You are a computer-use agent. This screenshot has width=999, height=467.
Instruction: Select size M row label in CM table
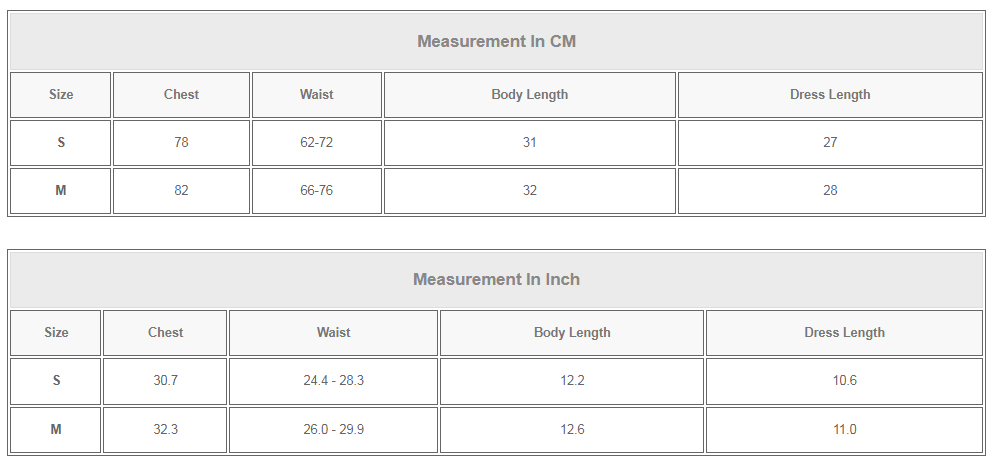click(x=61, y=190)
